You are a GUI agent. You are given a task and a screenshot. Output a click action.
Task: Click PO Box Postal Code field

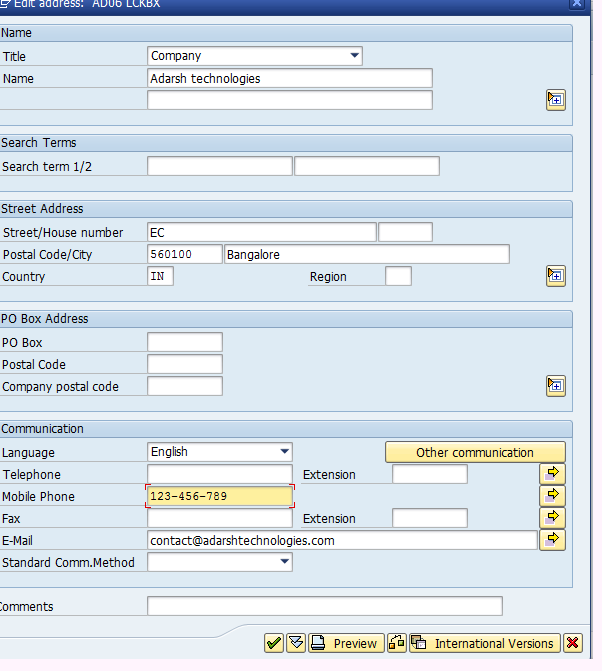(x=184, y=365)
